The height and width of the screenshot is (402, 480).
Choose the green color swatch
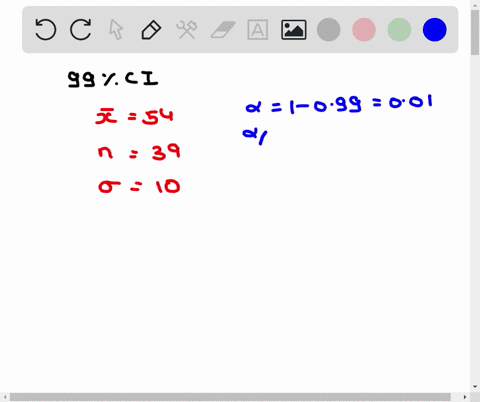click(x=399, y=30)
